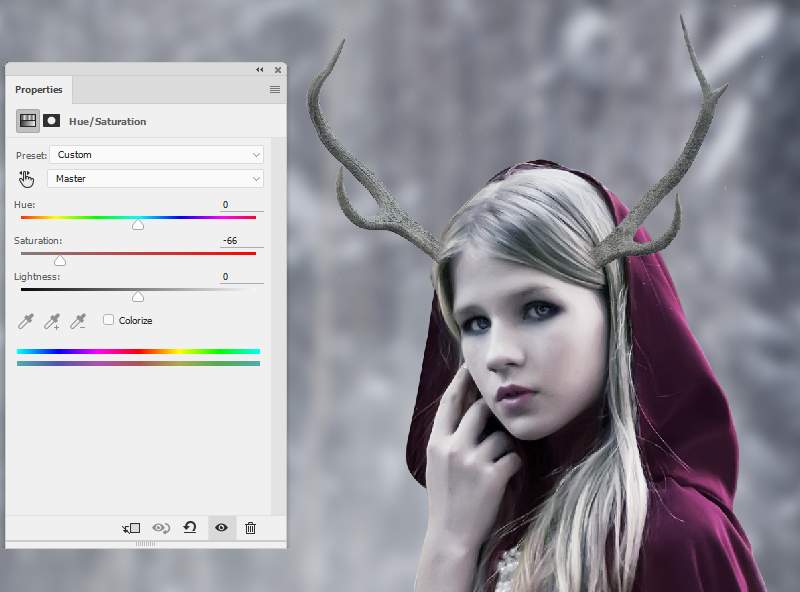Click the Saturation slider handle
The width and height of the screenshot is (800, 592).
click(x=60, y=260)
